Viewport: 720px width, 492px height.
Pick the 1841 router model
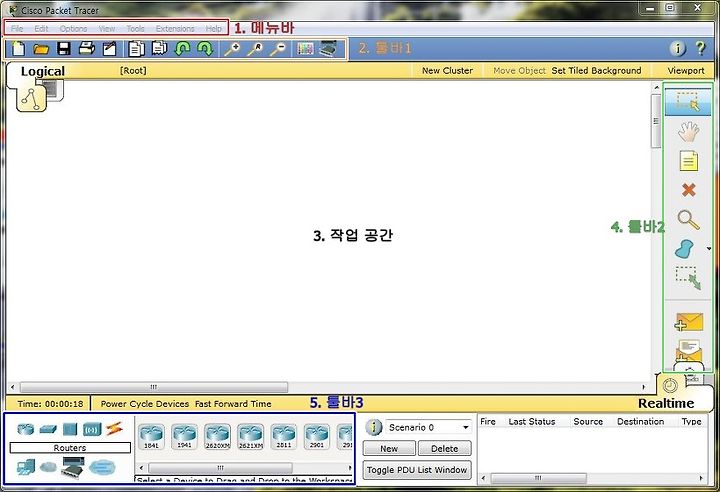click(x=152, y=436)
